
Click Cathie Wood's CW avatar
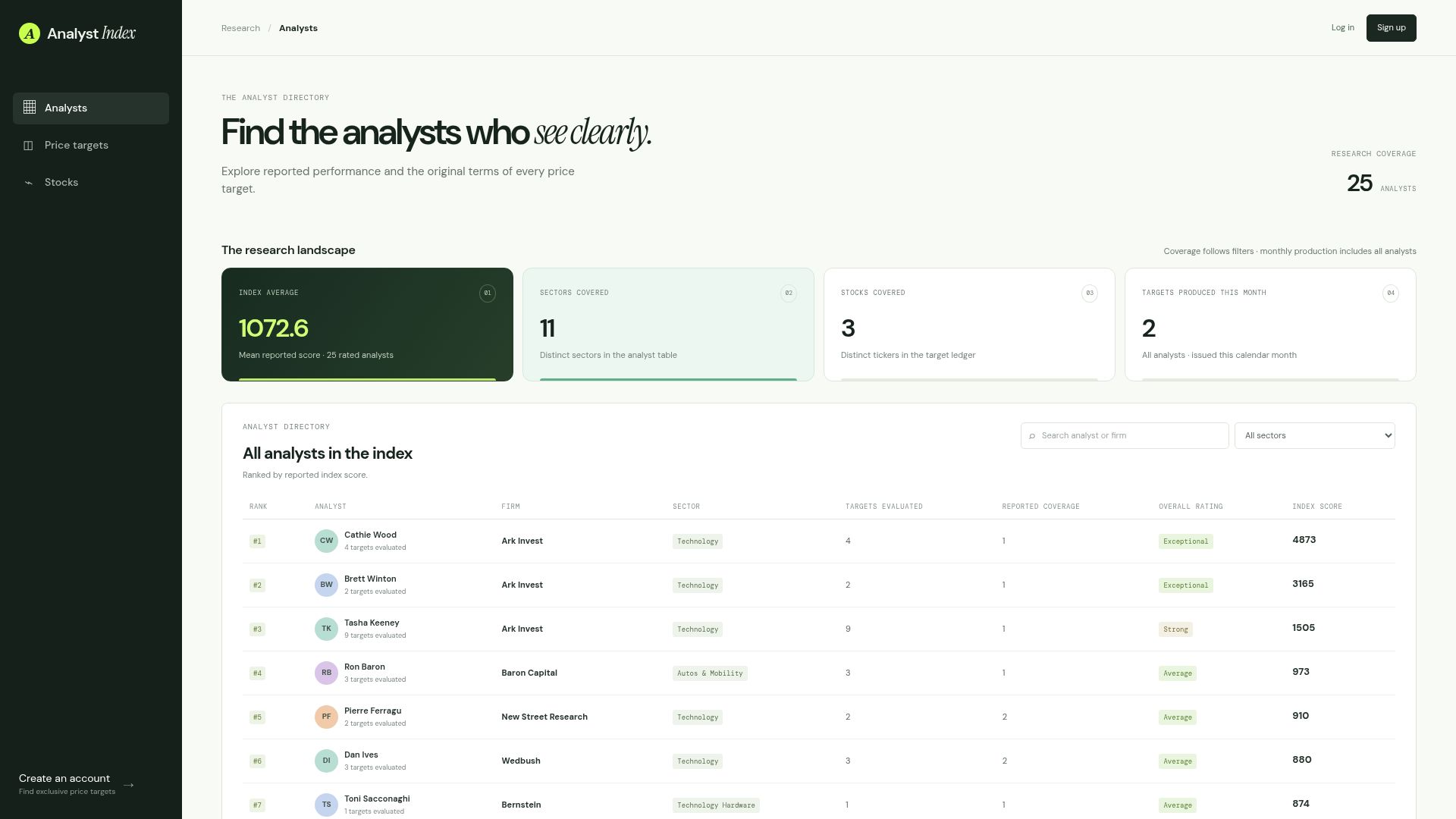[326, 541]
